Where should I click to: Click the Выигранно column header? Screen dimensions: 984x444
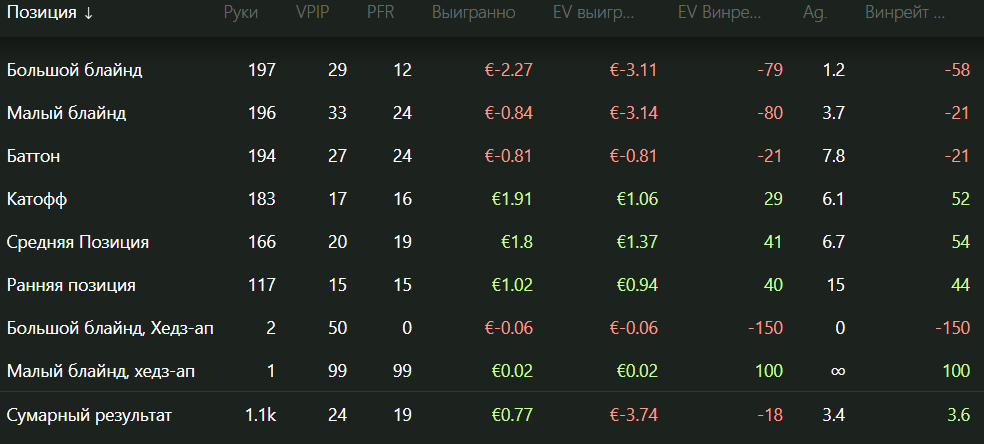[474, 13]
